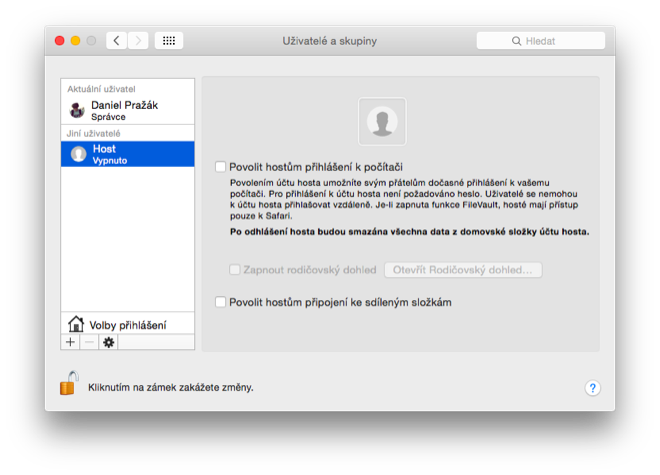660x475 pixels.
Task: Enable Povolit hostům připojení ke sdíleným složkám
Action: click(221, 302)
